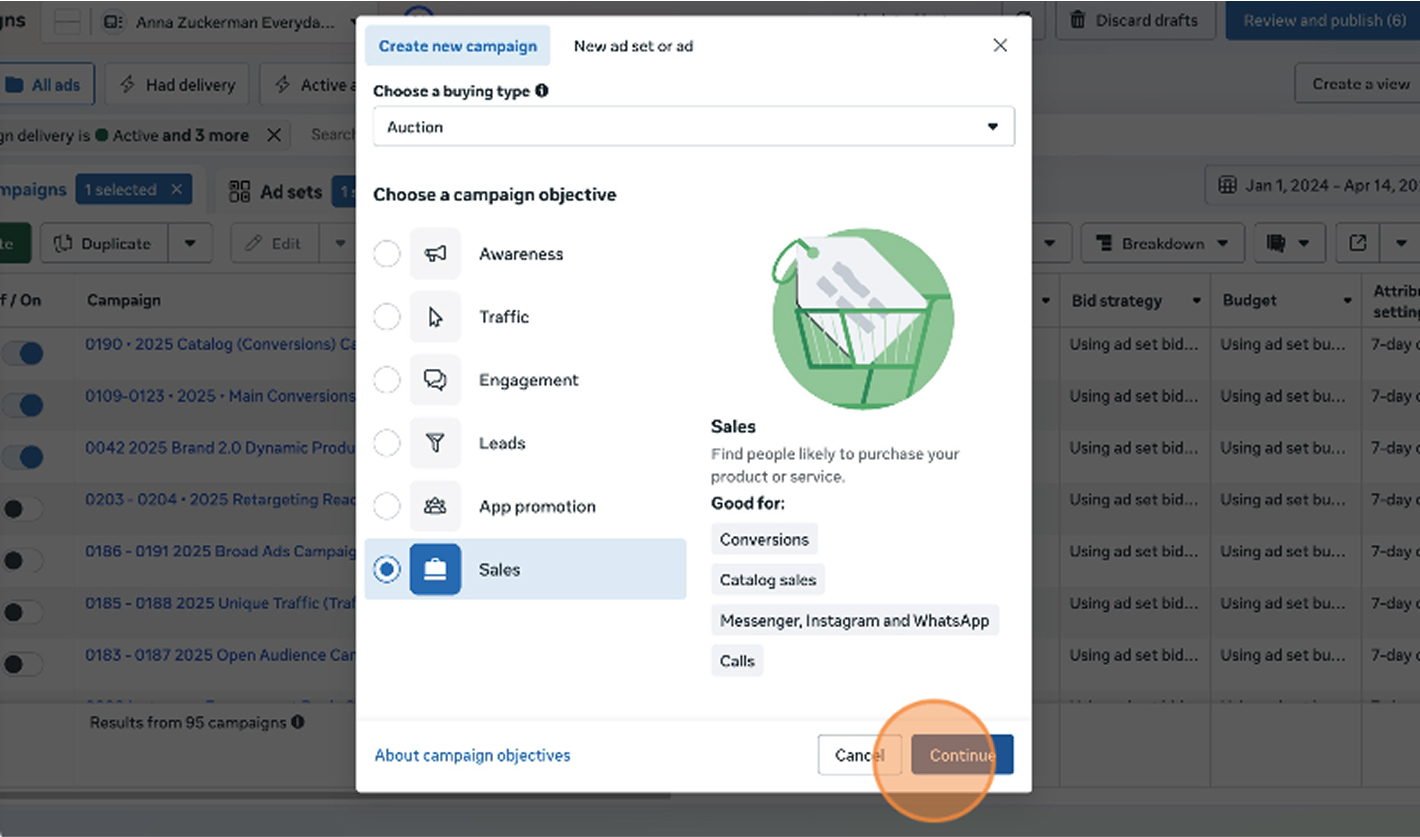Image resolution: width=1420 pixels, height=837 pixels.
Task: Open the Auction buying type dropdown
Action: pos(693,127)
